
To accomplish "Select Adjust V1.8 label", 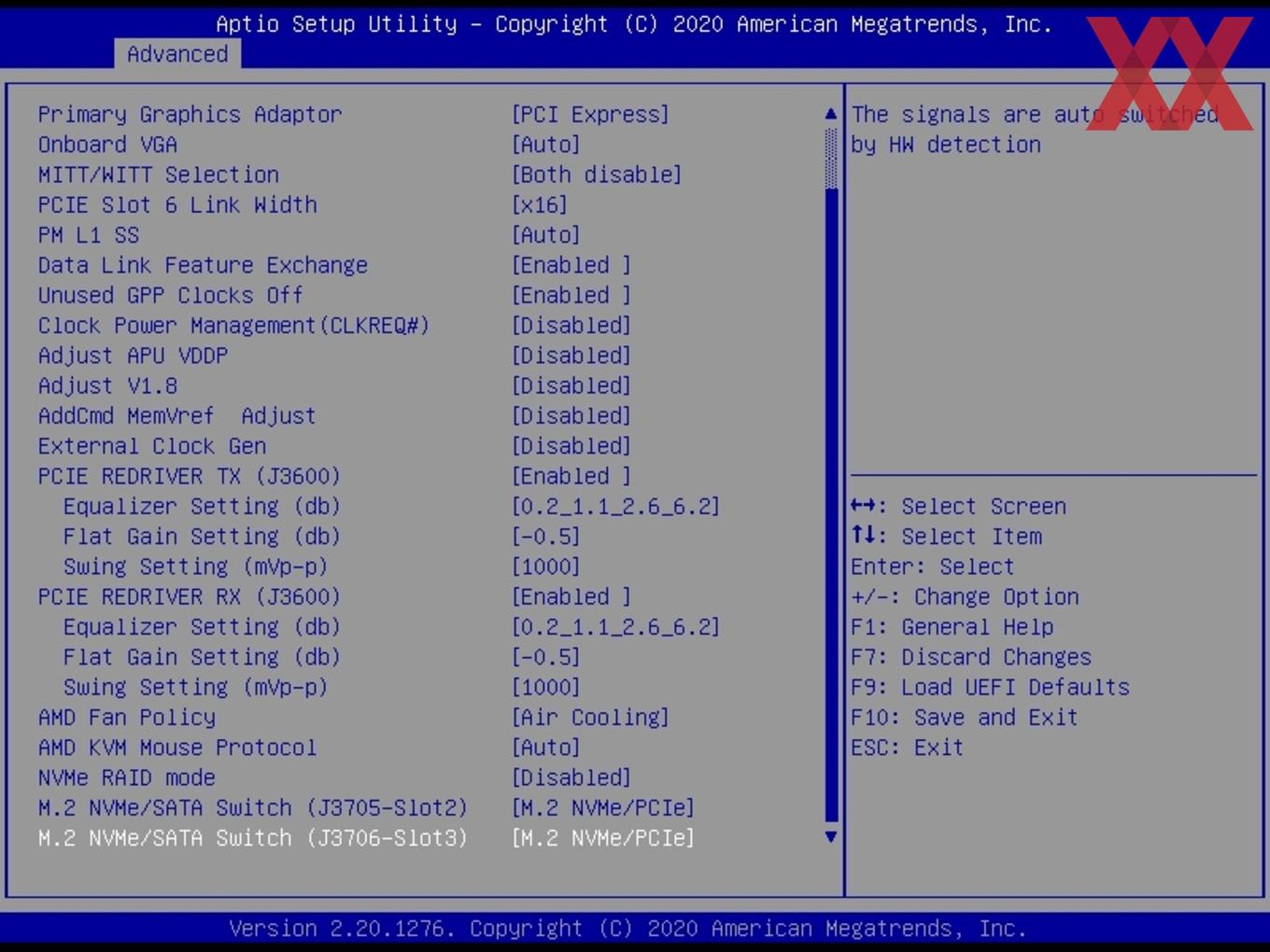I will point(107,385).
